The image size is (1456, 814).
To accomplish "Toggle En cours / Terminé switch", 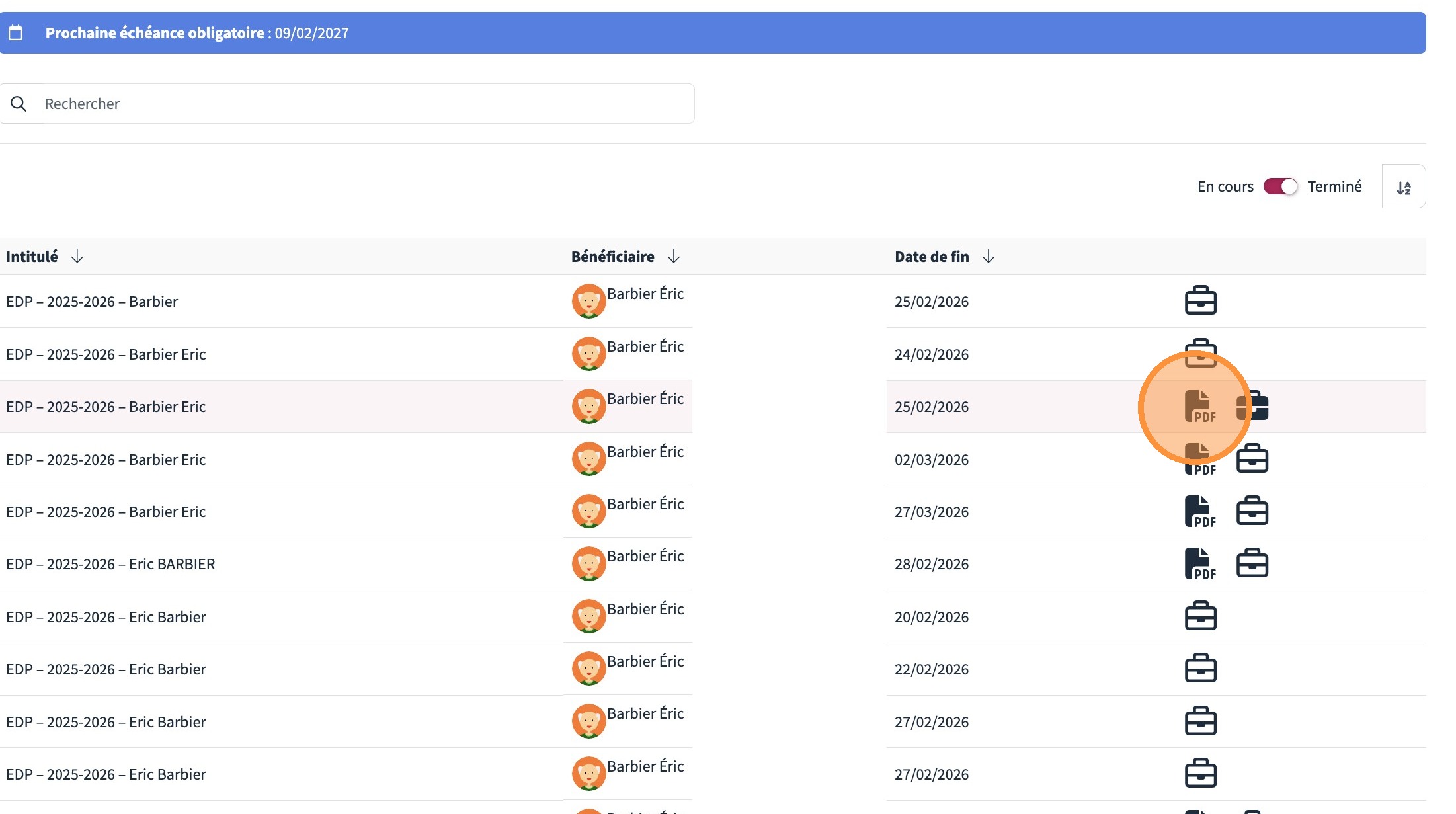I will tap(1280, 186).
